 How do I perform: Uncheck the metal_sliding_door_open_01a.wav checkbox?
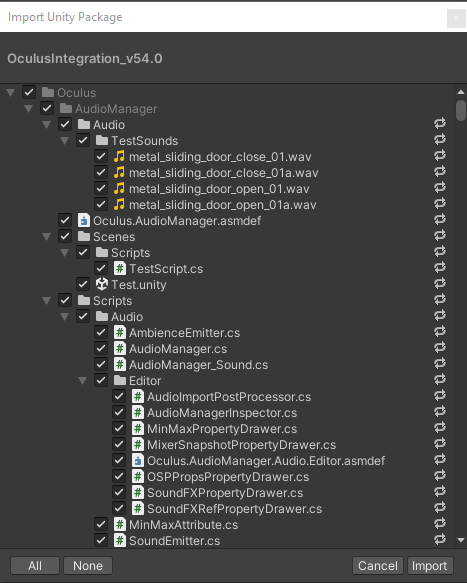click(x=101, y=204)
